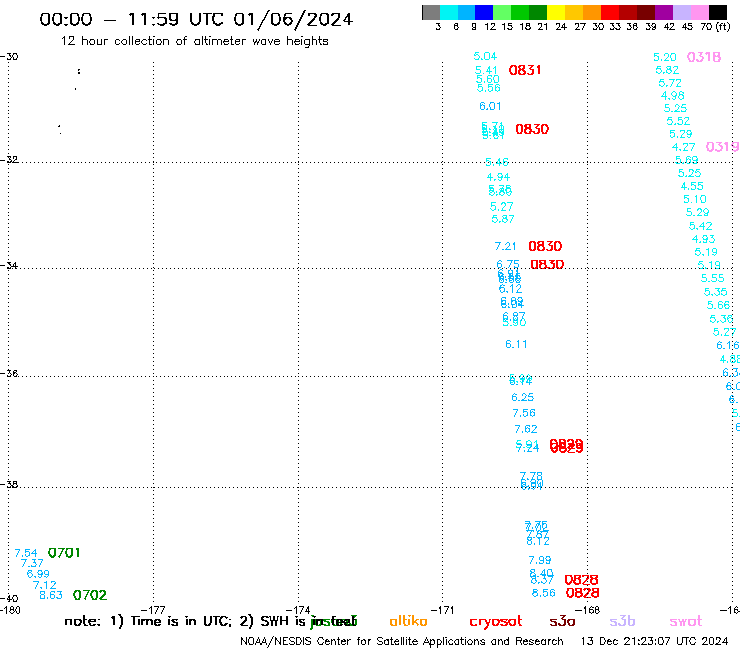
Task: Click the wave height value 6.99
Action: pos(38,574)
